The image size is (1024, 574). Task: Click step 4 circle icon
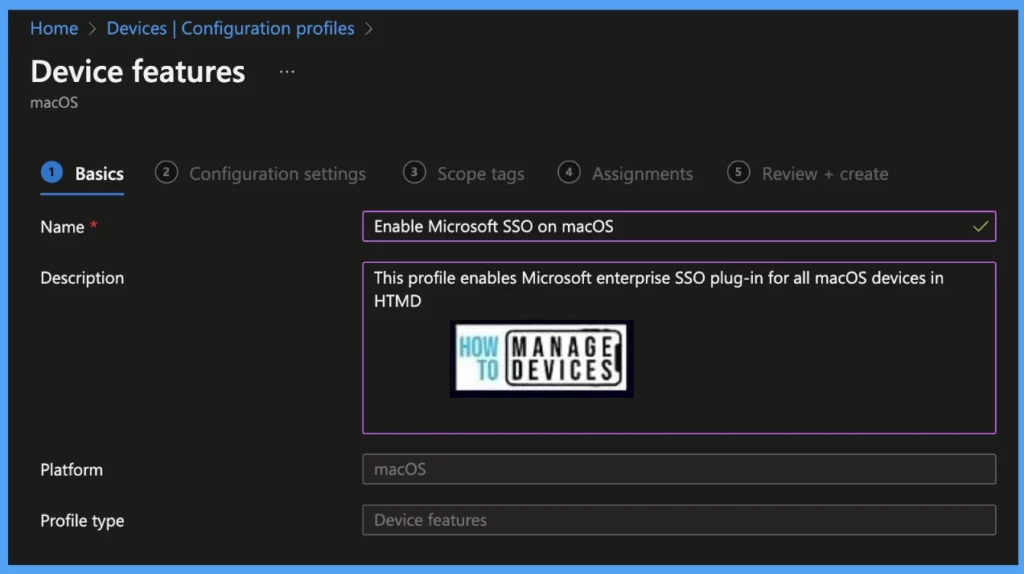pyautogui.click(x=569, y=172)
